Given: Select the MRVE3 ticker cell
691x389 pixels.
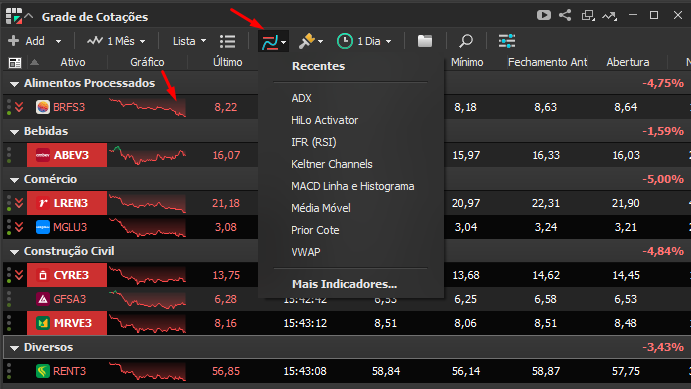Looking at the screenshot, I should tap(67, 323).
